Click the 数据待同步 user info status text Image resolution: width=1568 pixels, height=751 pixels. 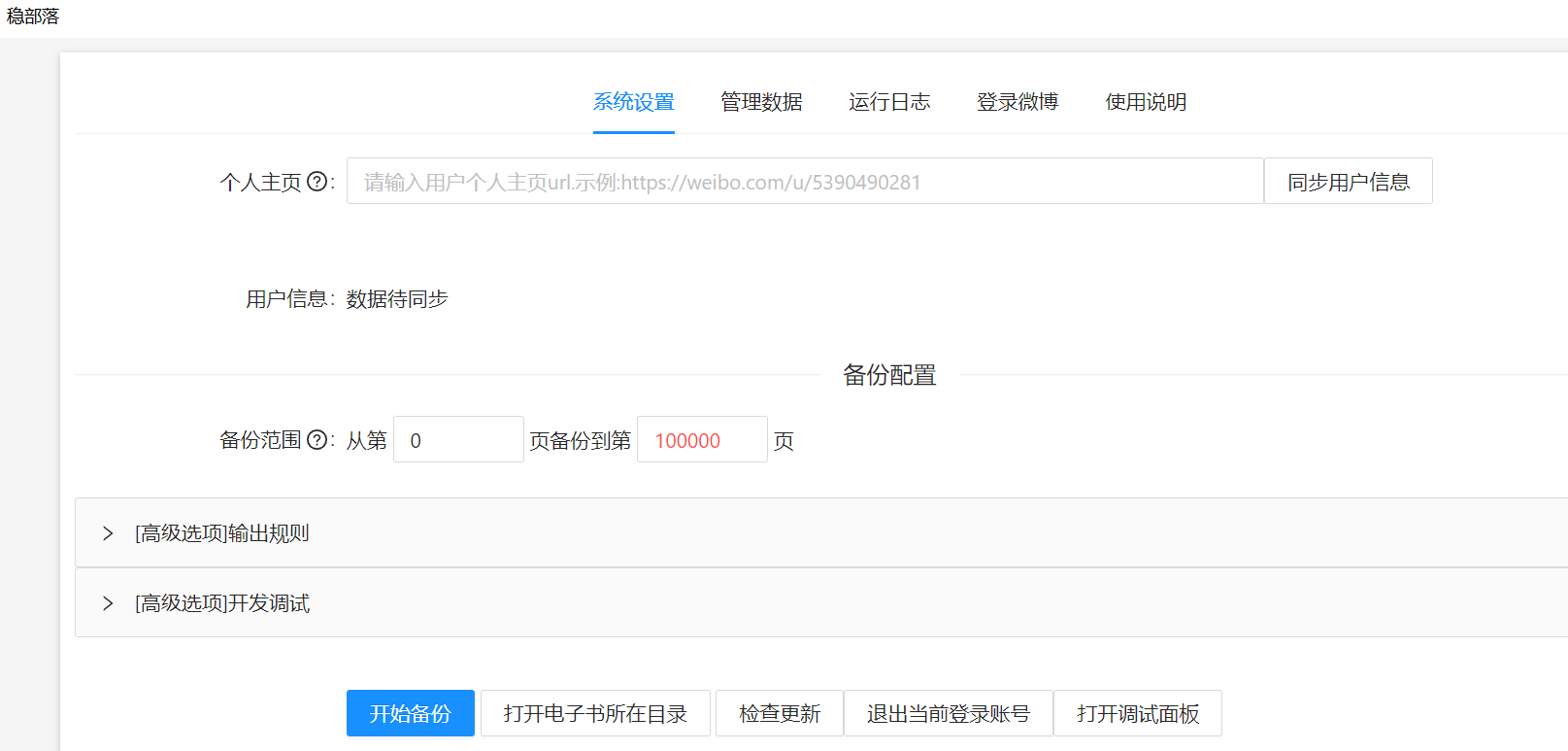[x=397, y=299]
